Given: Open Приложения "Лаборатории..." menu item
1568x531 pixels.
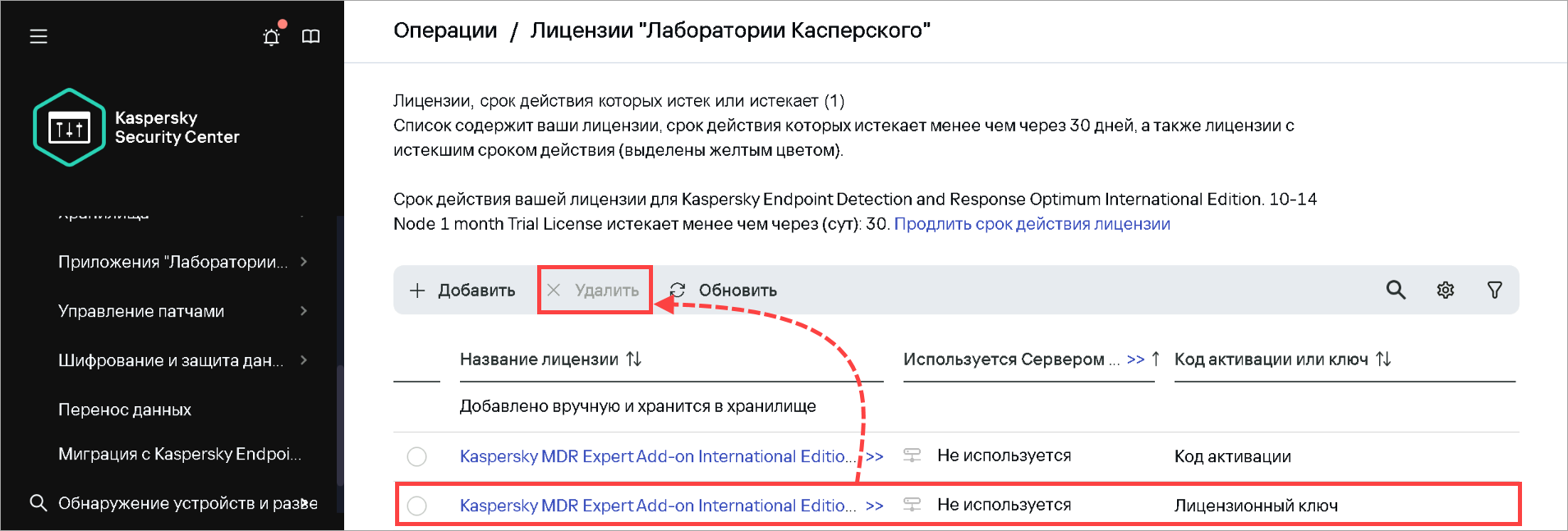Looking at the screenshot, I should (172, 262).
